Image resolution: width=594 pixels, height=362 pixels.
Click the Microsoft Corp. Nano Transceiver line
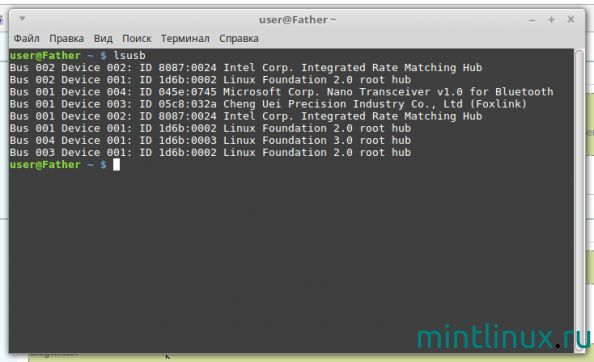281,92
